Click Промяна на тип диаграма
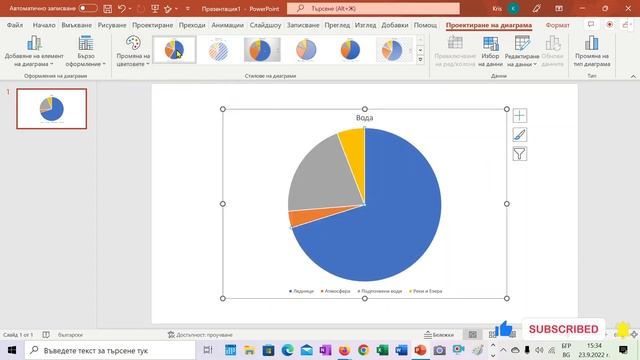The image size is (640, 360). pyautogui.click(x=591, y=51)
